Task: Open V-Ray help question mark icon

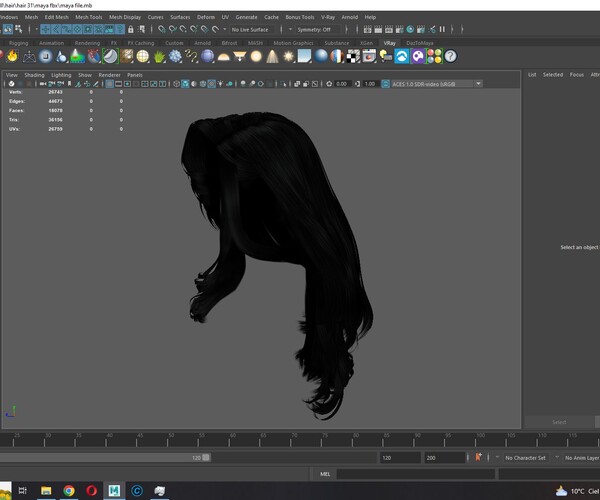Action: pos(450,56)
